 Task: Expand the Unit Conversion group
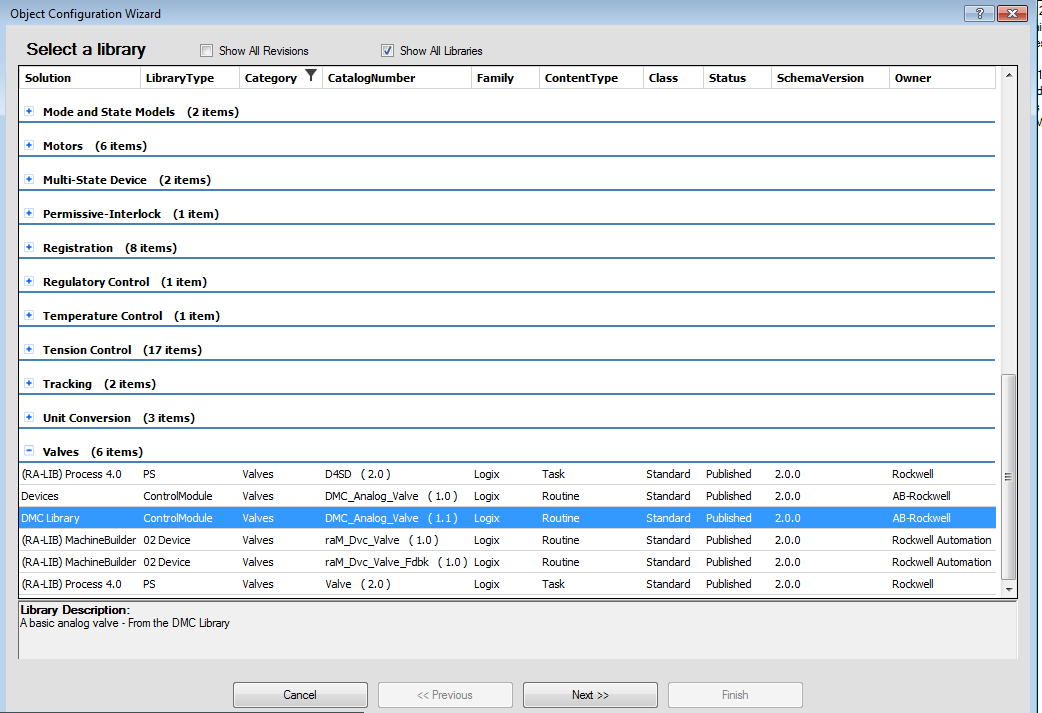click(x=29, y=417)
